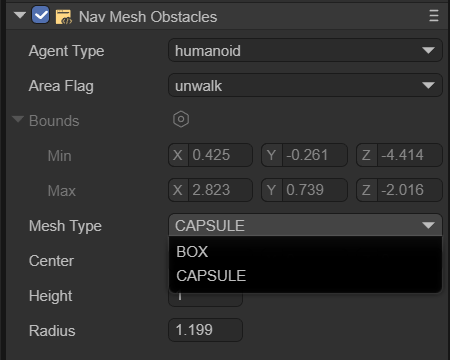Collapse the Bounds section arrow
The image size is (450, 360).
tap(18, 119)
